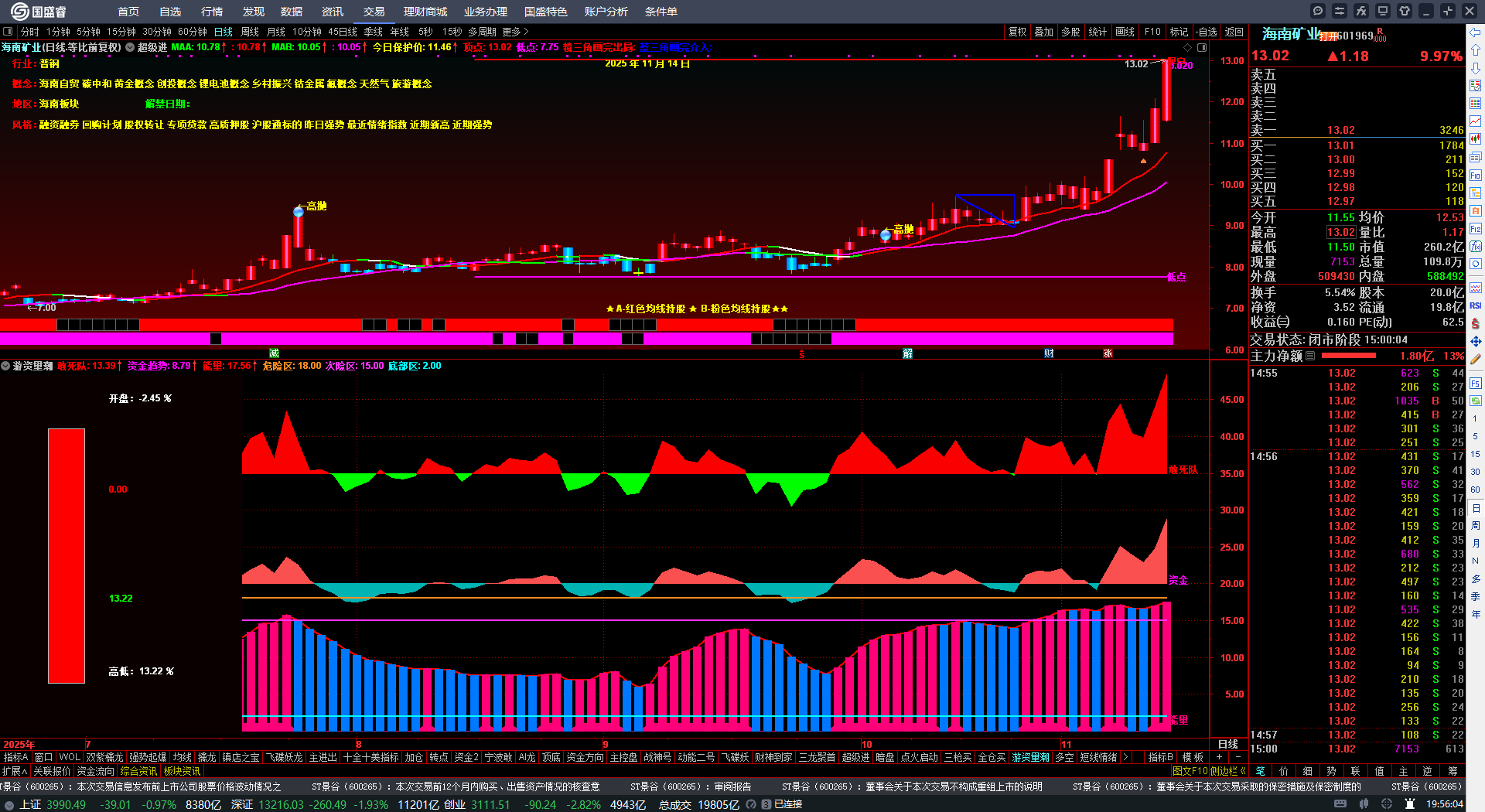This screenshot has width=1485, height=812.
Task: Click the orange 打开 button by stock code
Action: coord(1328,36)
